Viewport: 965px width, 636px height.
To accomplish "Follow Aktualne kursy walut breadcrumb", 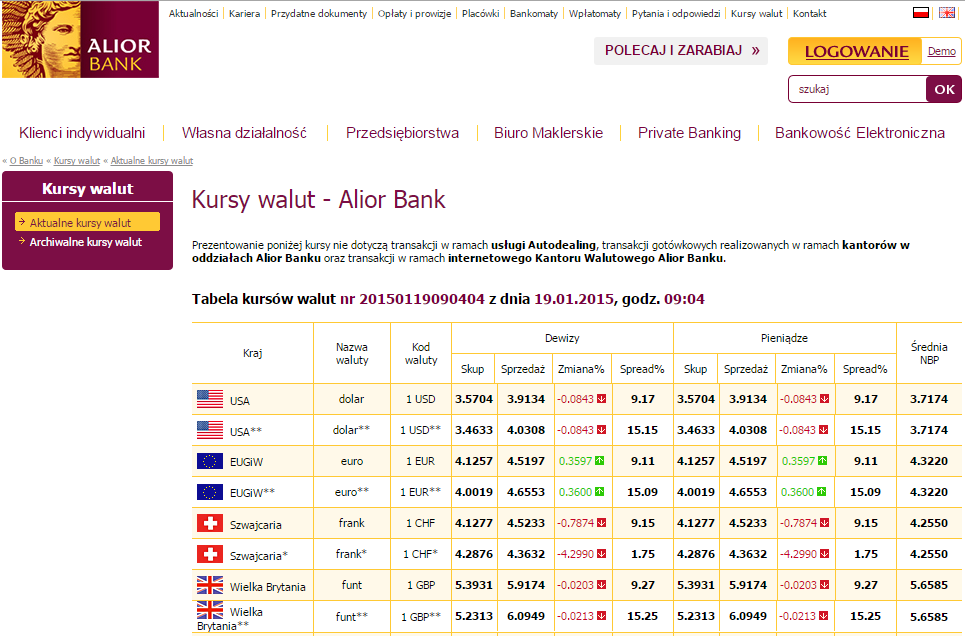I will [151, 161].
